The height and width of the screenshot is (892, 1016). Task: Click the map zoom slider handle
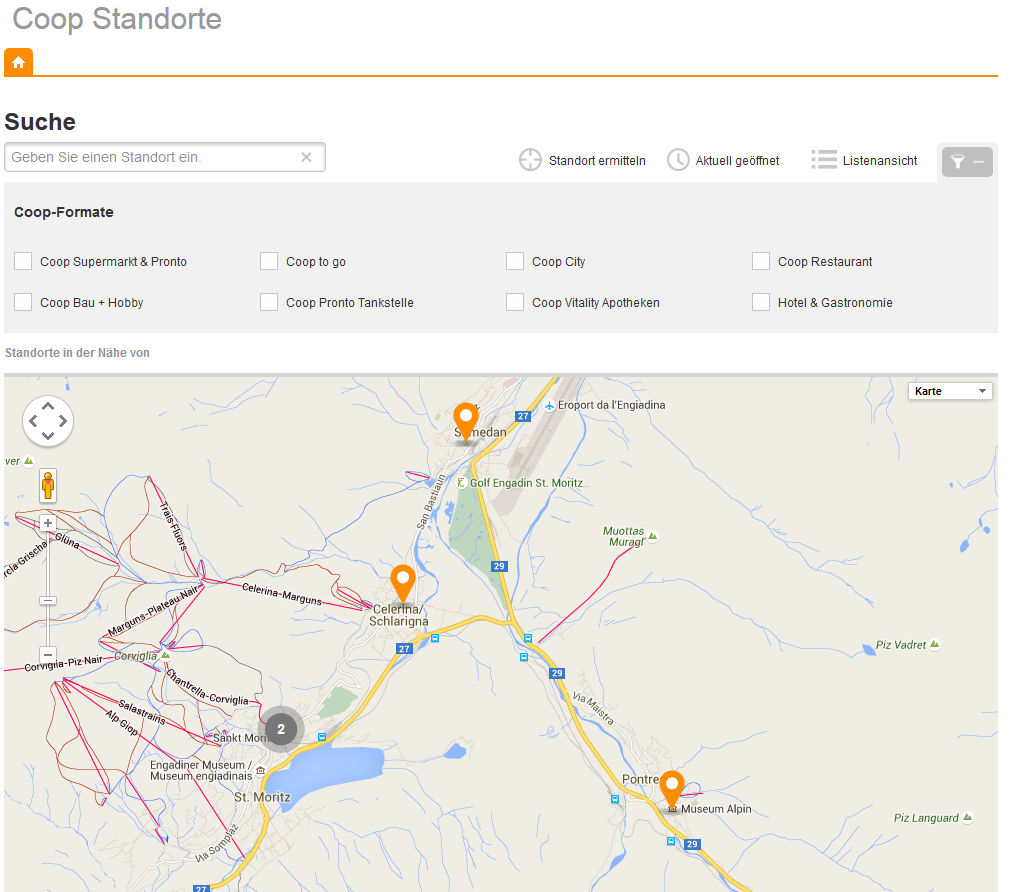48,600
